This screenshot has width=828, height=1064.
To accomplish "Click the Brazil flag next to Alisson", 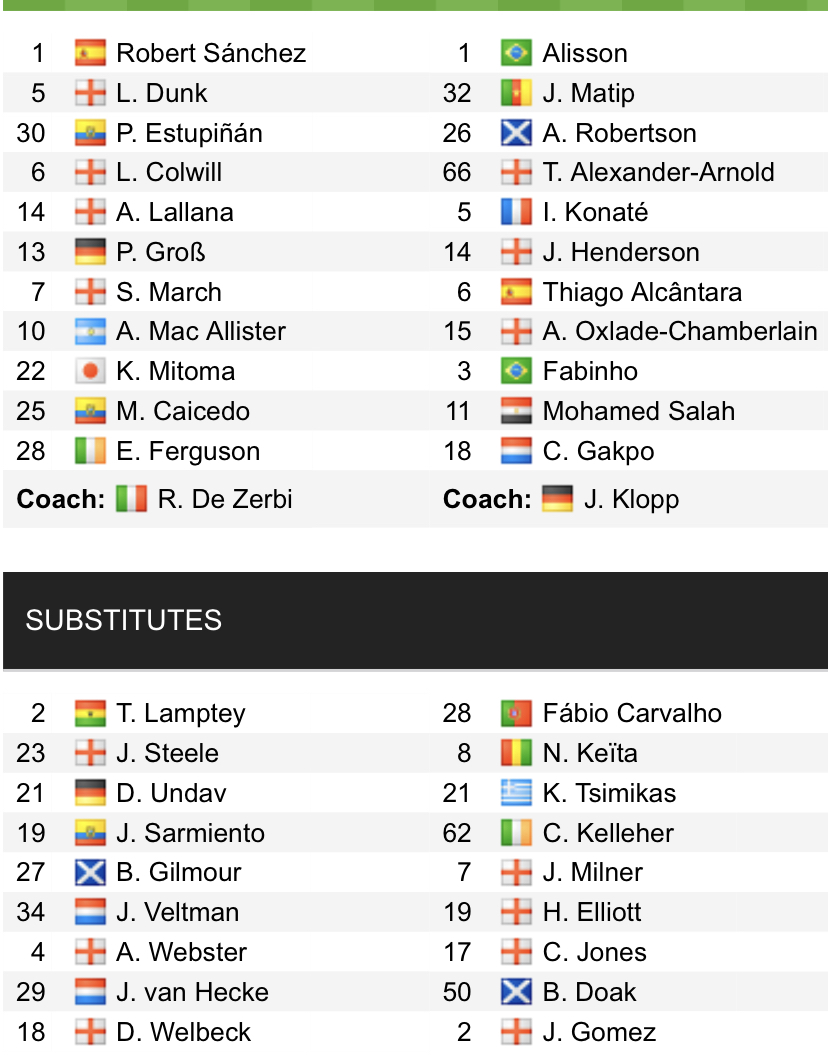I will (516, 53).
